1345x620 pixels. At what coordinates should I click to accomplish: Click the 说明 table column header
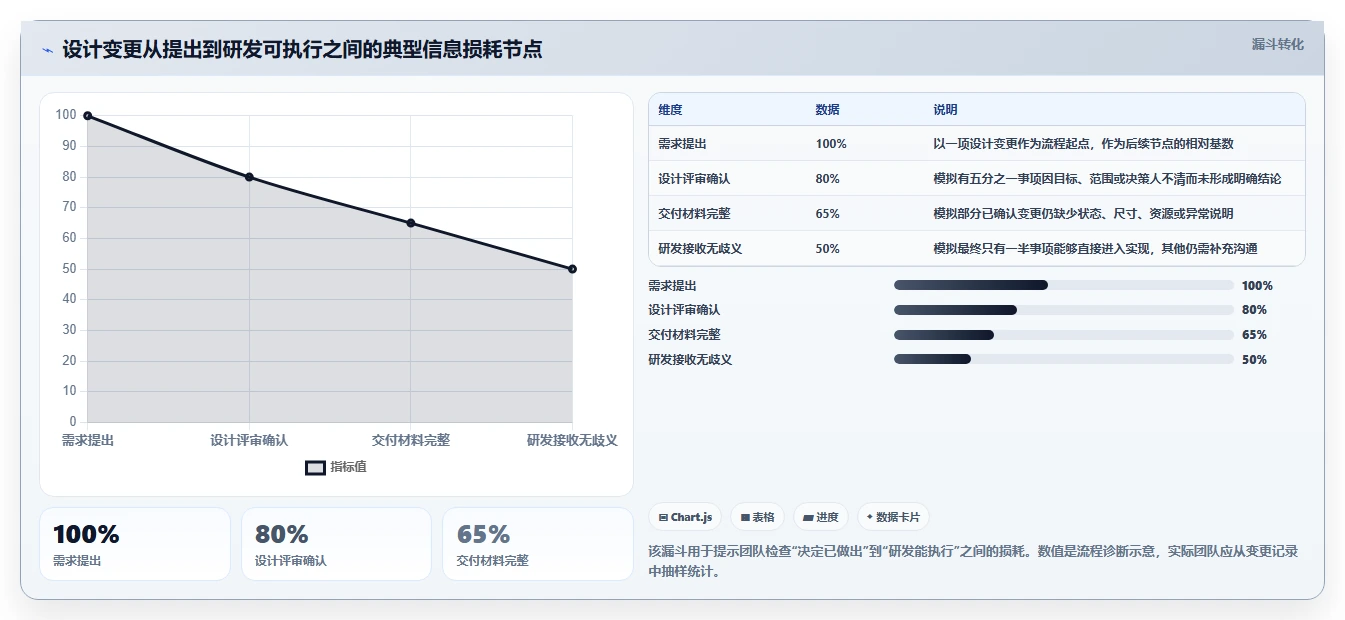tap(945, 110)
